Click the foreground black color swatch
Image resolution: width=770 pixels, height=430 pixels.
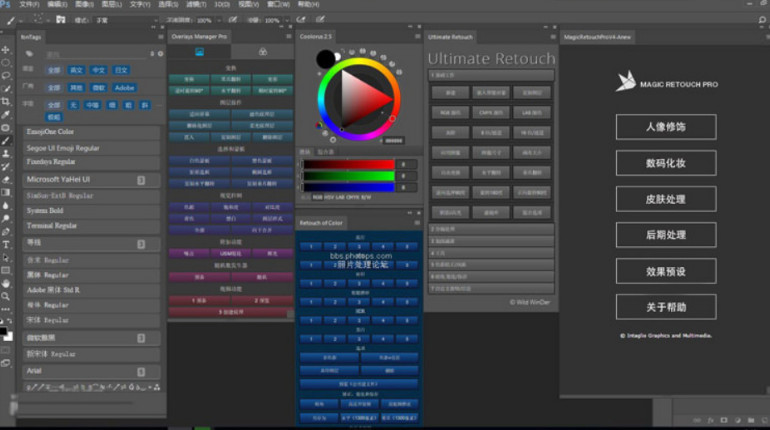[x=5, y=331]
